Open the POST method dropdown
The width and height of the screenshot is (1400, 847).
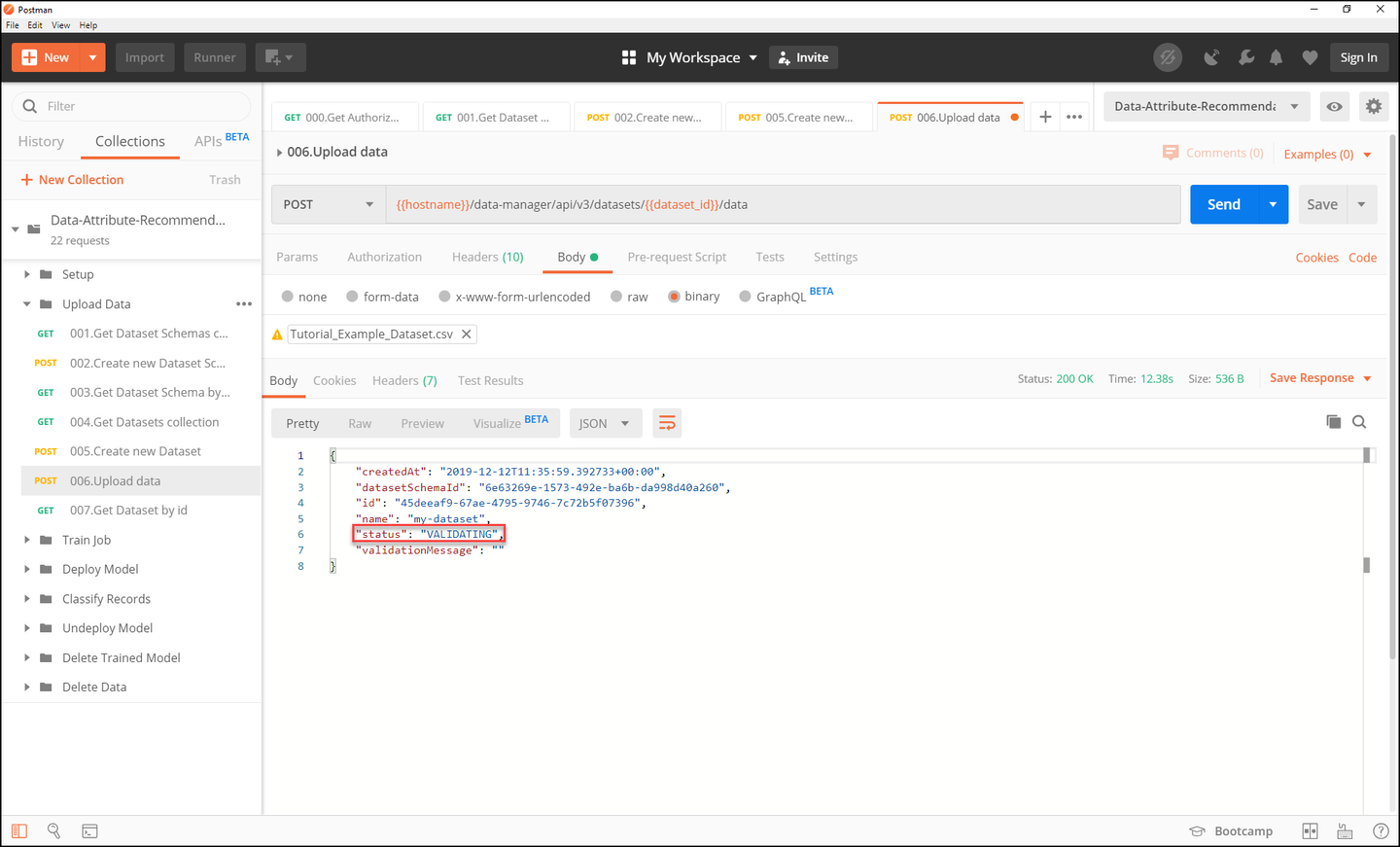[329, 204]
